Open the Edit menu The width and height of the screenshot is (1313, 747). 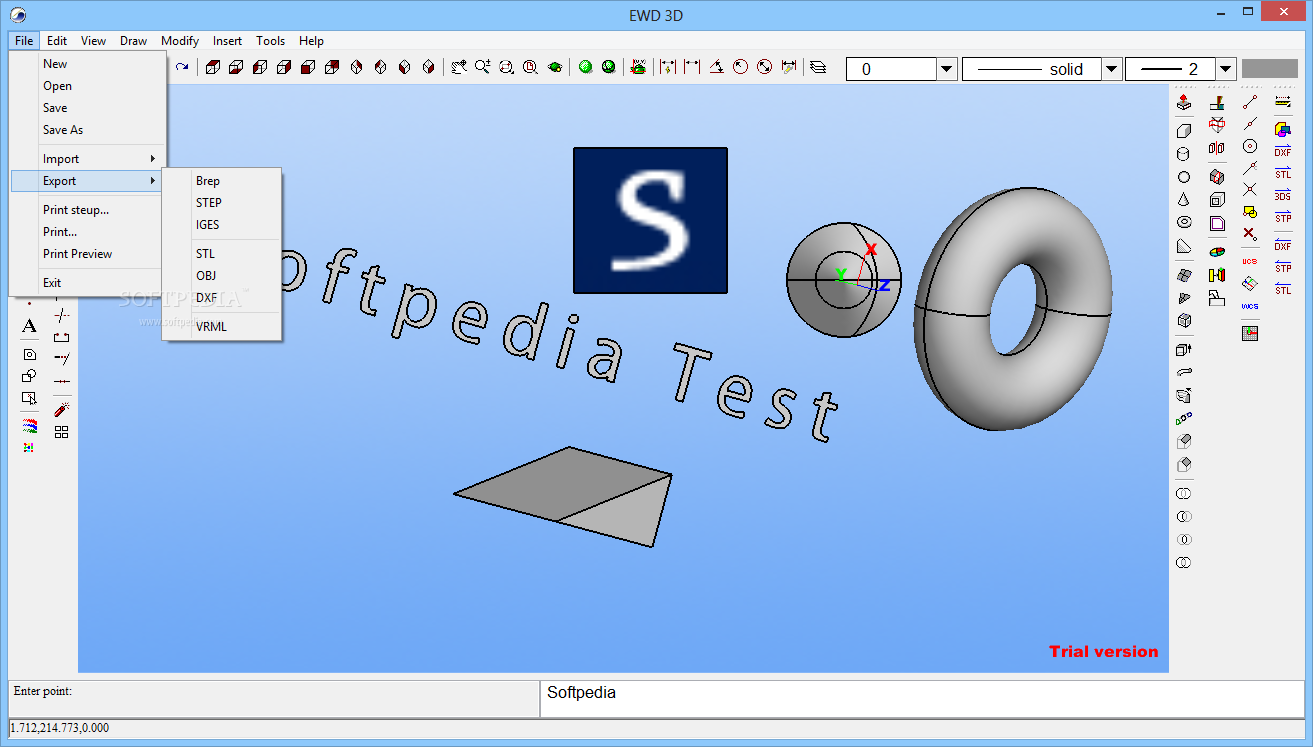57,41
